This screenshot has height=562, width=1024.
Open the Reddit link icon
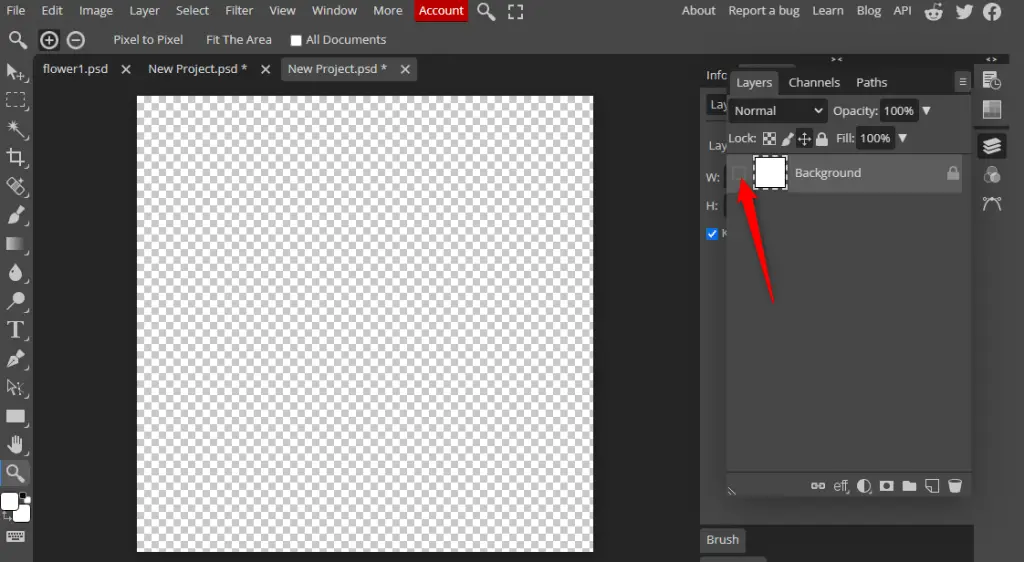click(x=934, y=11)
